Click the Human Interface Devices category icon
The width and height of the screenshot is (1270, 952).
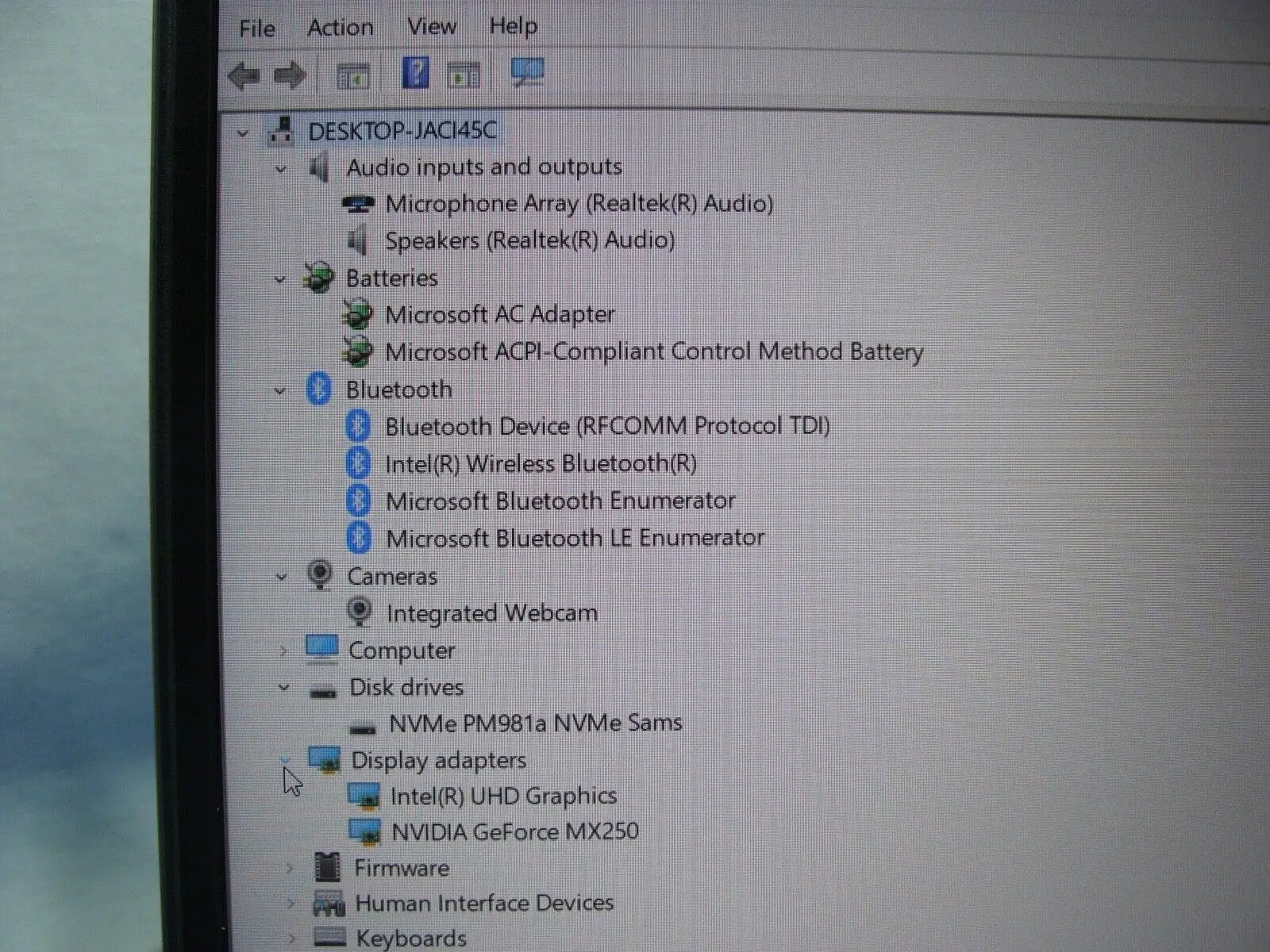tap(329, 904)
